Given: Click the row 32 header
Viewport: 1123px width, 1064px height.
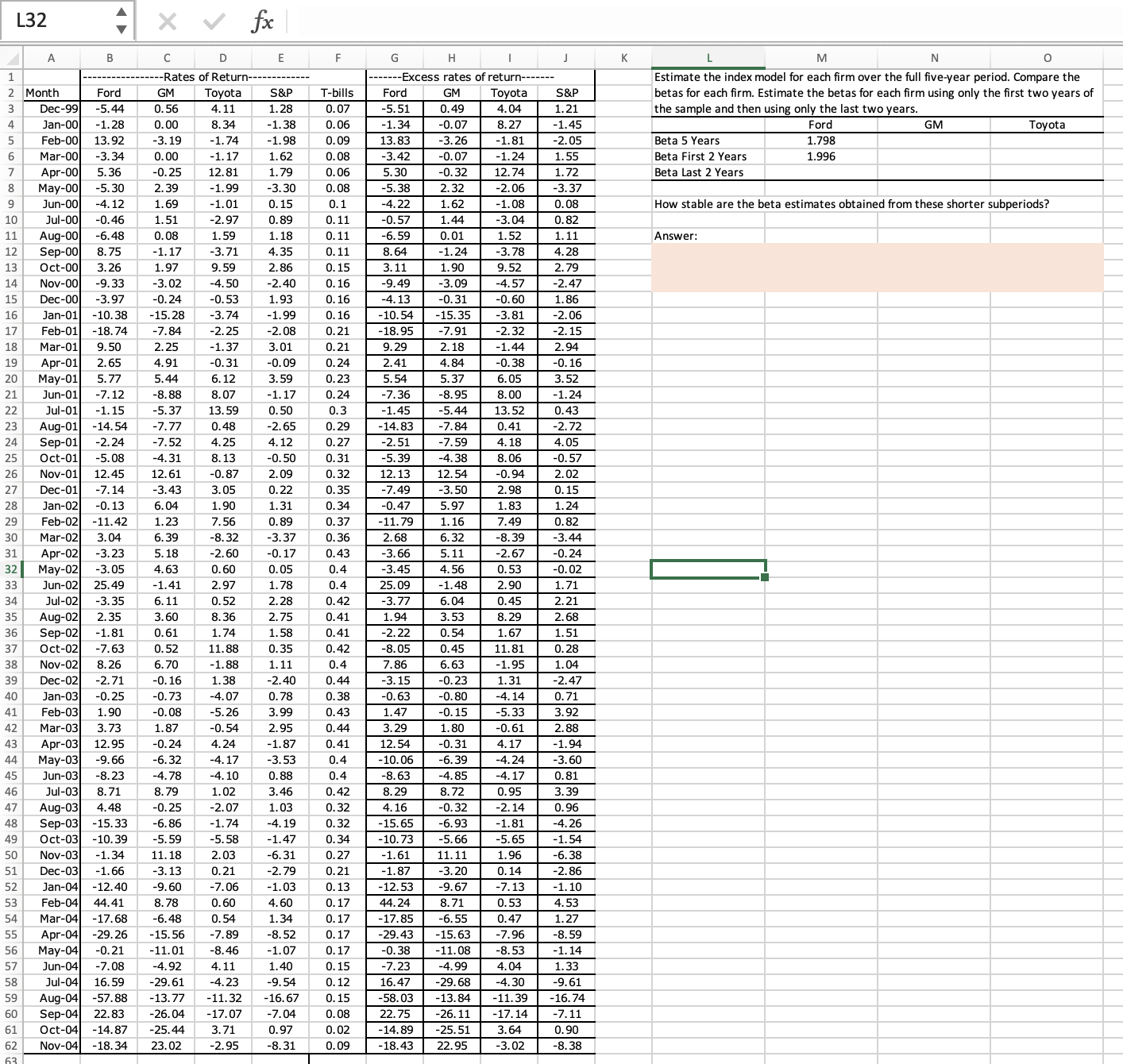Looking at the screenshot, I should pos(9,569).
